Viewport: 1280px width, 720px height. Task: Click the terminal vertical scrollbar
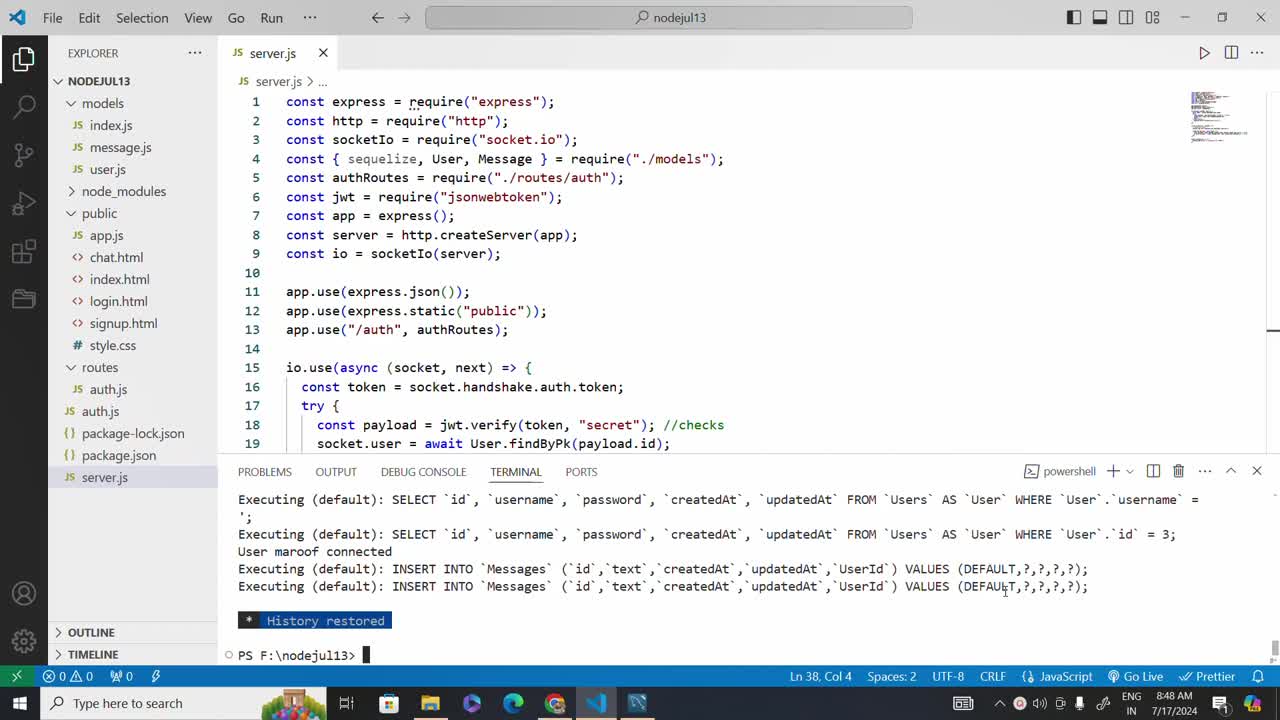(x=1274, y=648)
